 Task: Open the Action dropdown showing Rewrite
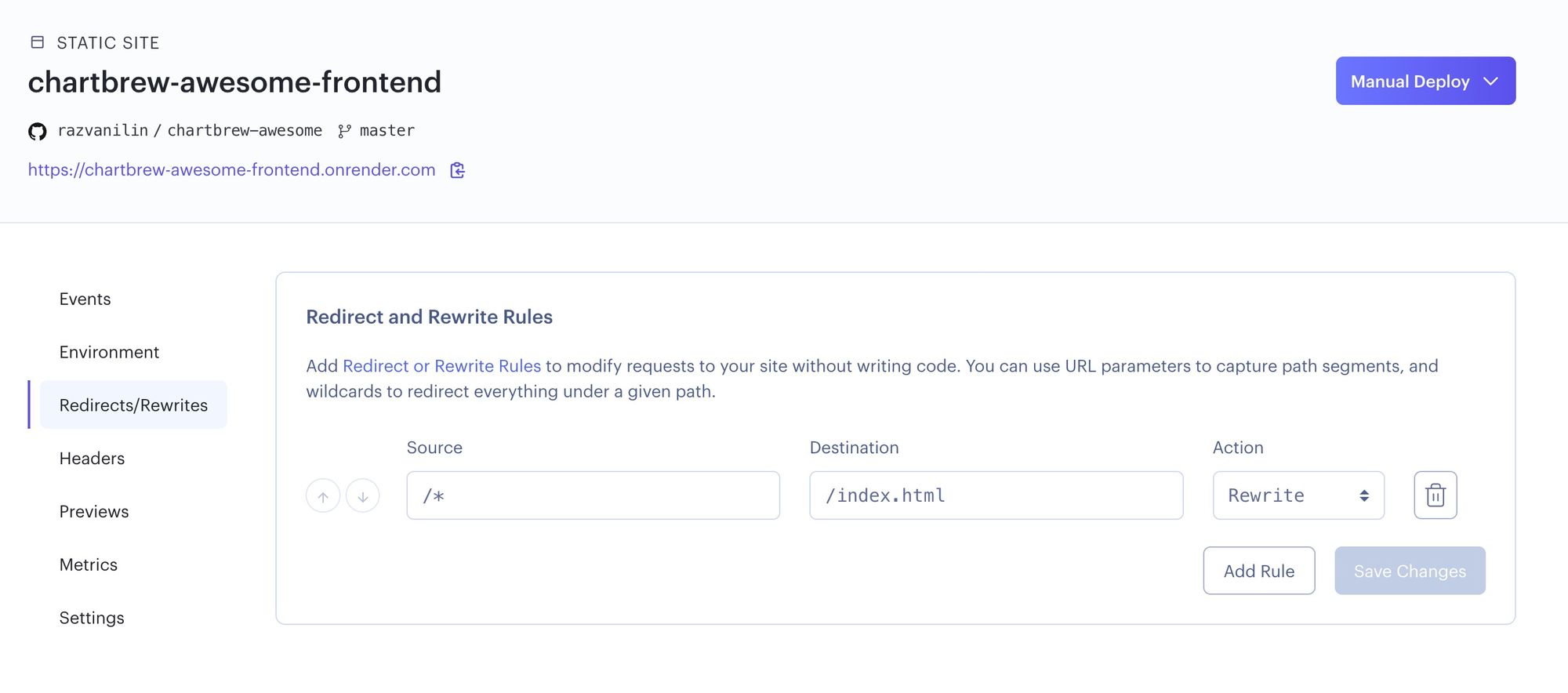pos(1298,495)
